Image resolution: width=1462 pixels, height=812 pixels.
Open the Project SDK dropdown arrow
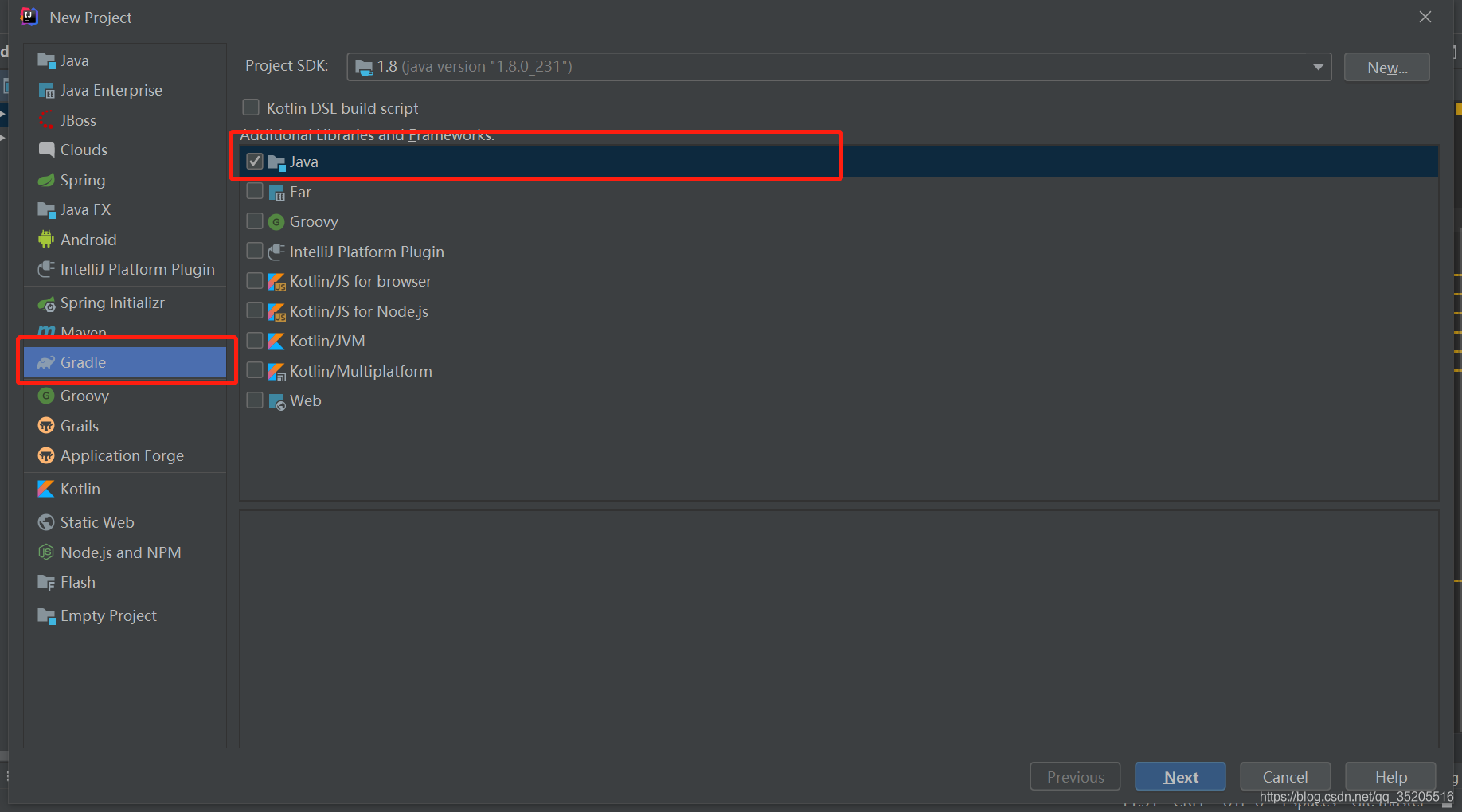click(x=1318, y=67)
